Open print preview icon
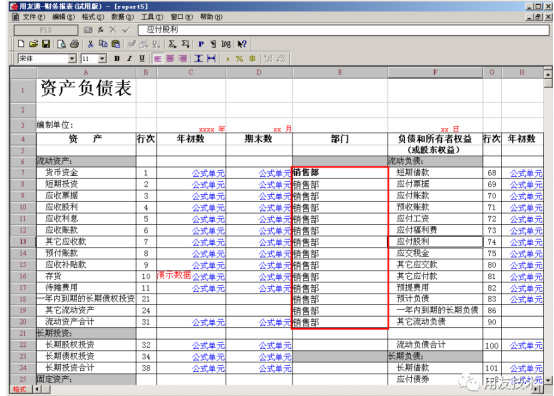 (x=61, y=44)
